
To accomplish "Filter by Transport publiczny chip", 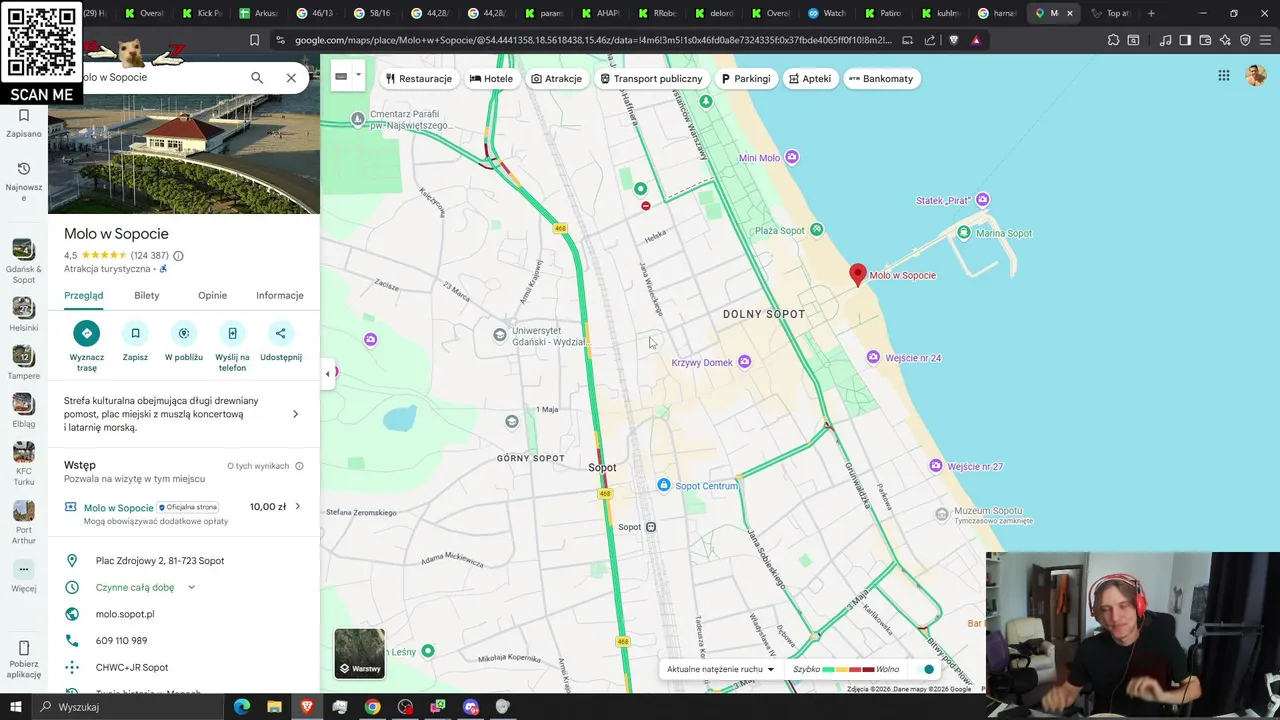I will [651, 79].
